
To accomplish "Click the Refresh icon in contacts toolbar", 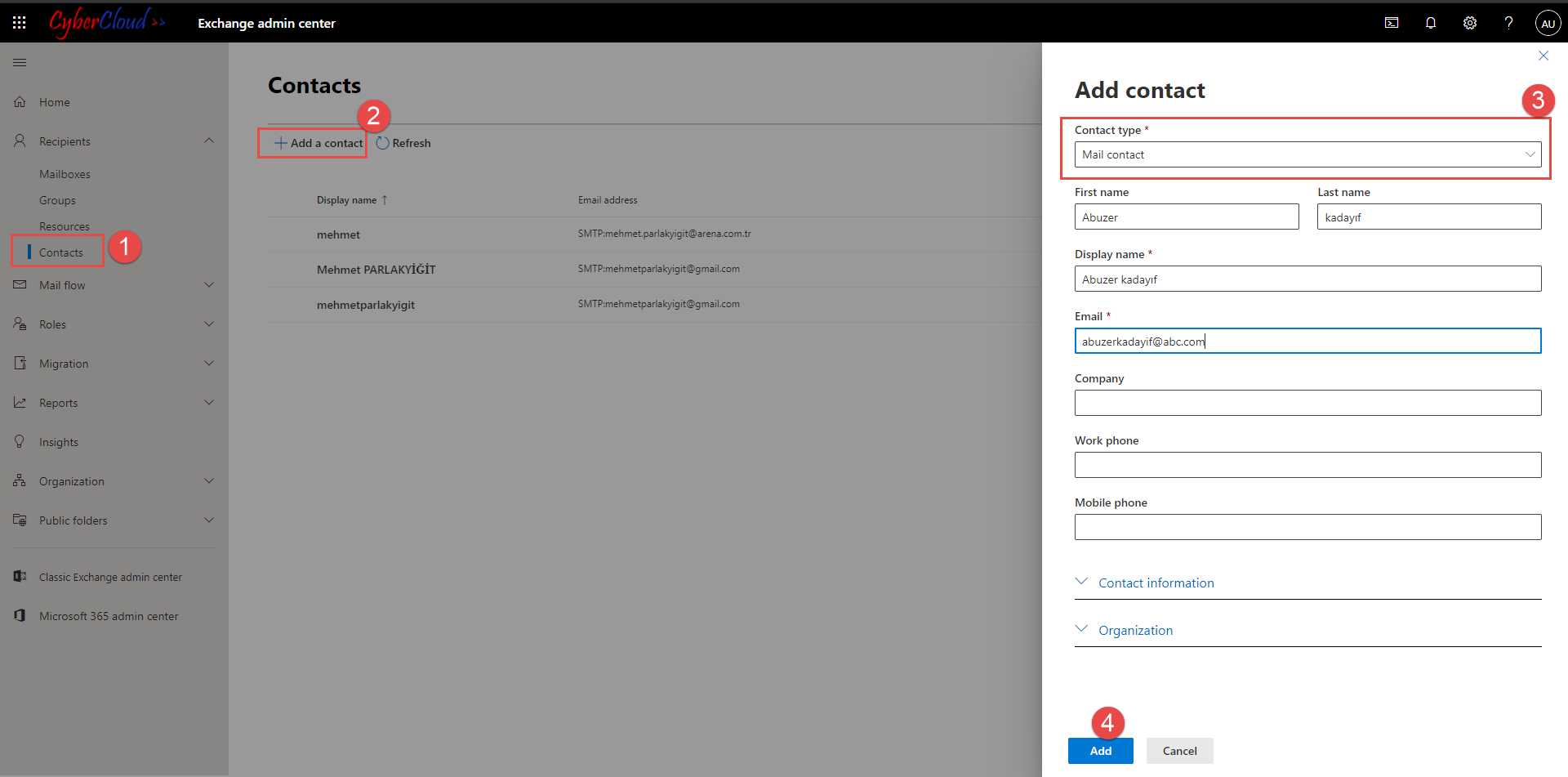I will (x=383, y=143).
